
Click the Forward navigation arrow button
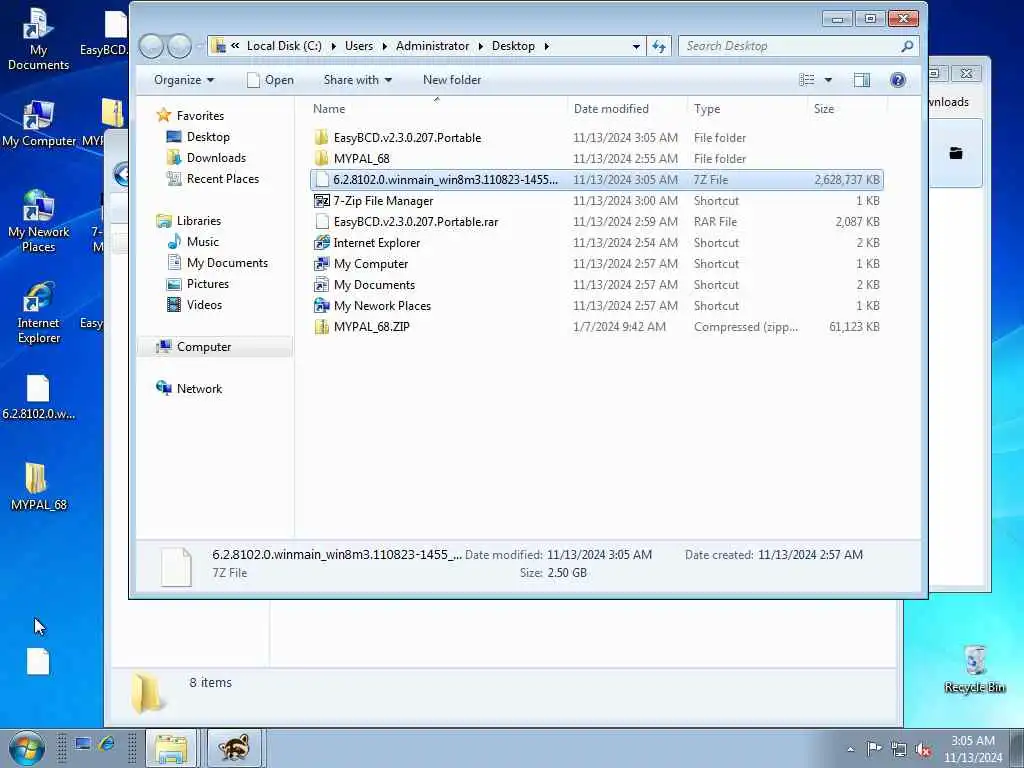point(180,46)
